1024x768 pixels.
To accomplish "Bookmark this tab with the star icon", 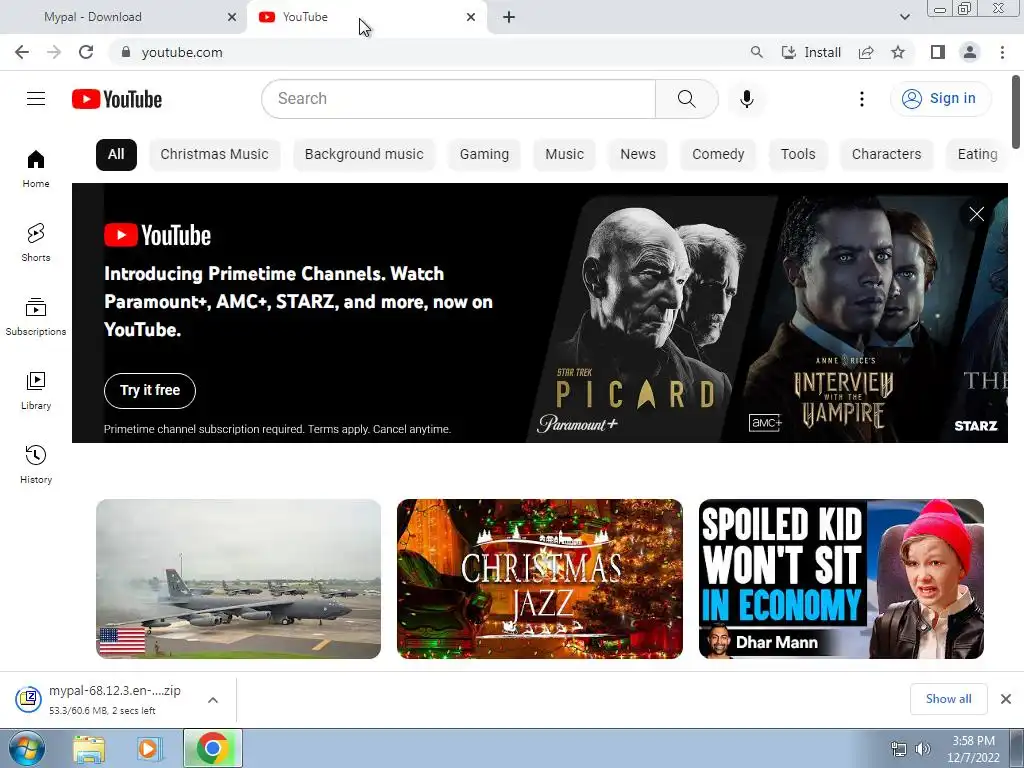I will point(898,52).
